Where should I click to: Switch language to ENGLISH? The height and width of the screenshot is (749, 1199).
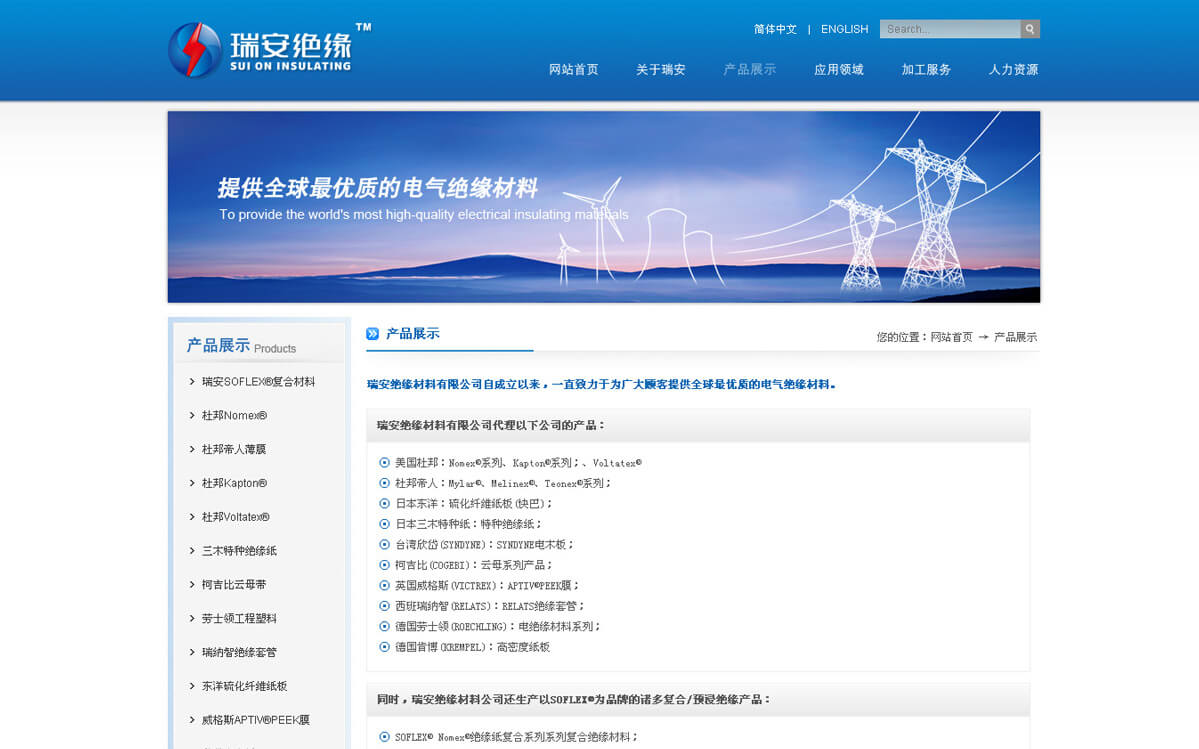point(844,29)
